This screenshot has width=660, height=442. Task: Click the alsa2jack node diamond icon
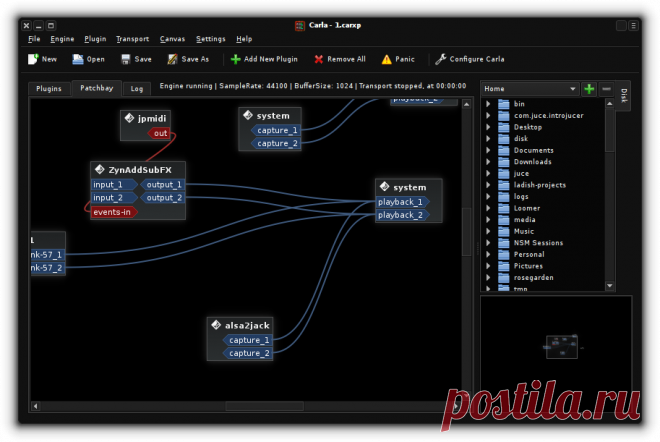(x=216, y=325)
